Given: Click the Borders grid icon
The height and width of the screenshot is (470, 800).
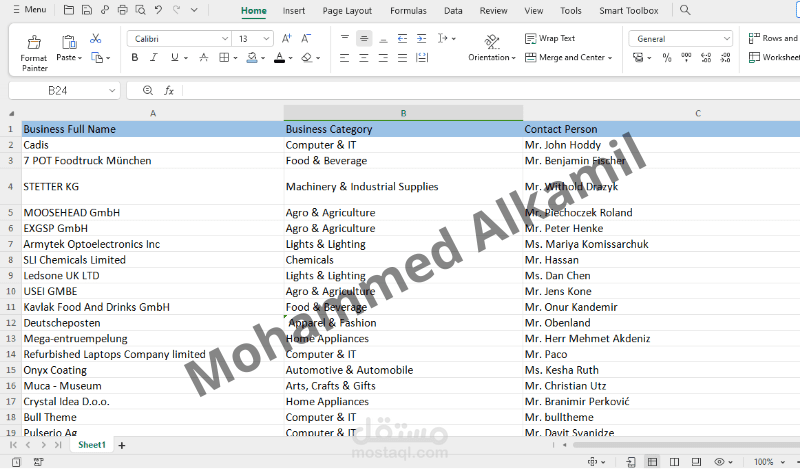Looking at the screenshot, I should [223, 58].
